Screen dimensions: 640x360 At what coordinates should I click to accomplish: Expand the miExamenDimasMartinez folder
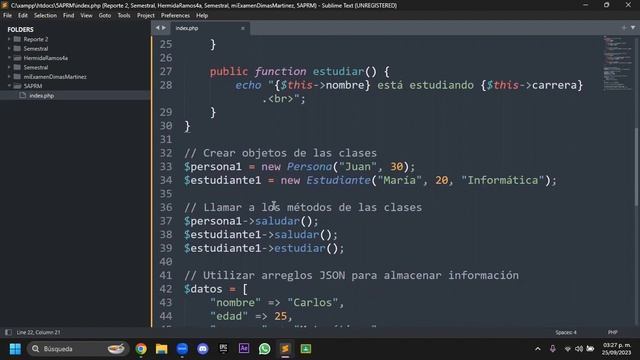9,77
